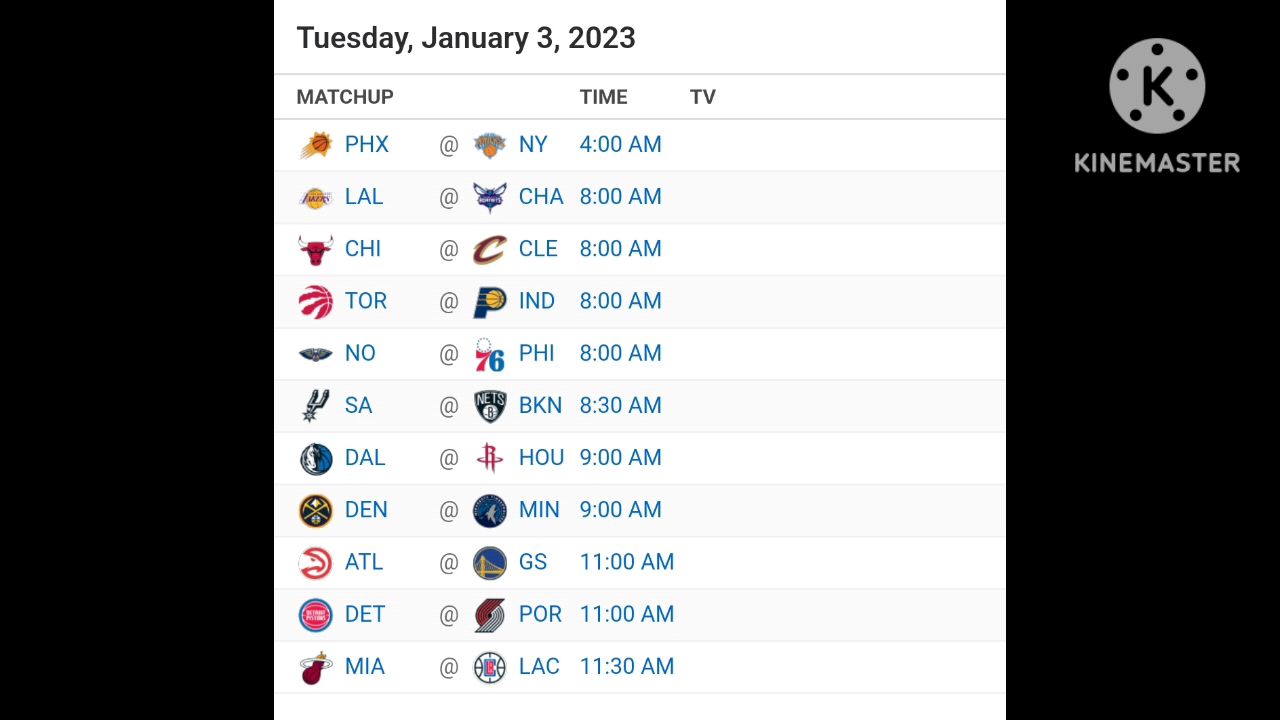Click the Chicago Bulls logo
1280x720 pixels.
click(316, 249)
